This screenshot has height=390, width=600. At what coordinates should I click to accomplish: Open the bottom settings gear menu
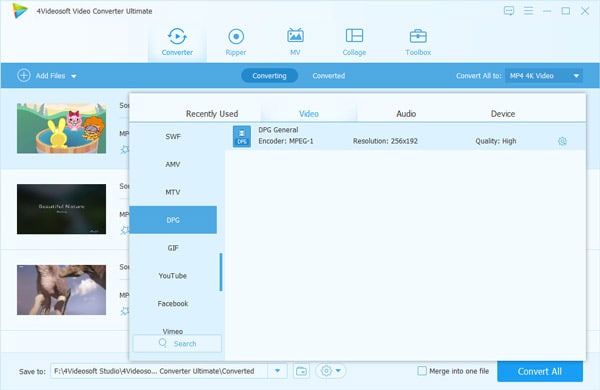click(x=331, y=371)
